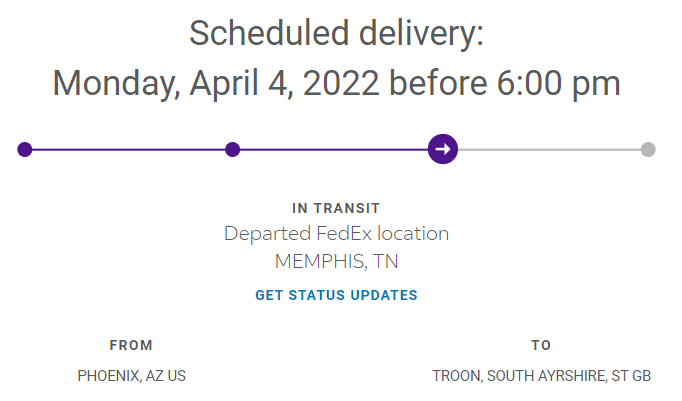Viewport: 682px width, 401px height.
Task: Open the GET STATUS UPDATES link
Action: point(336,295)
